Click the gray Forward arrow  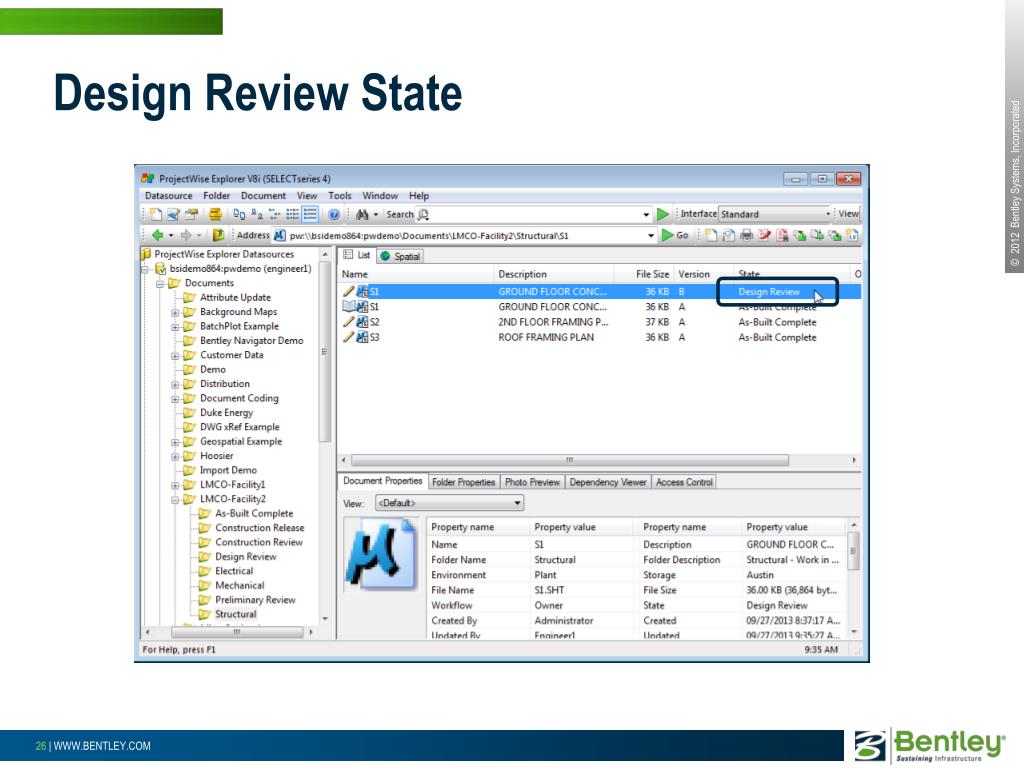pyautogui.click(x=185, y=235)
